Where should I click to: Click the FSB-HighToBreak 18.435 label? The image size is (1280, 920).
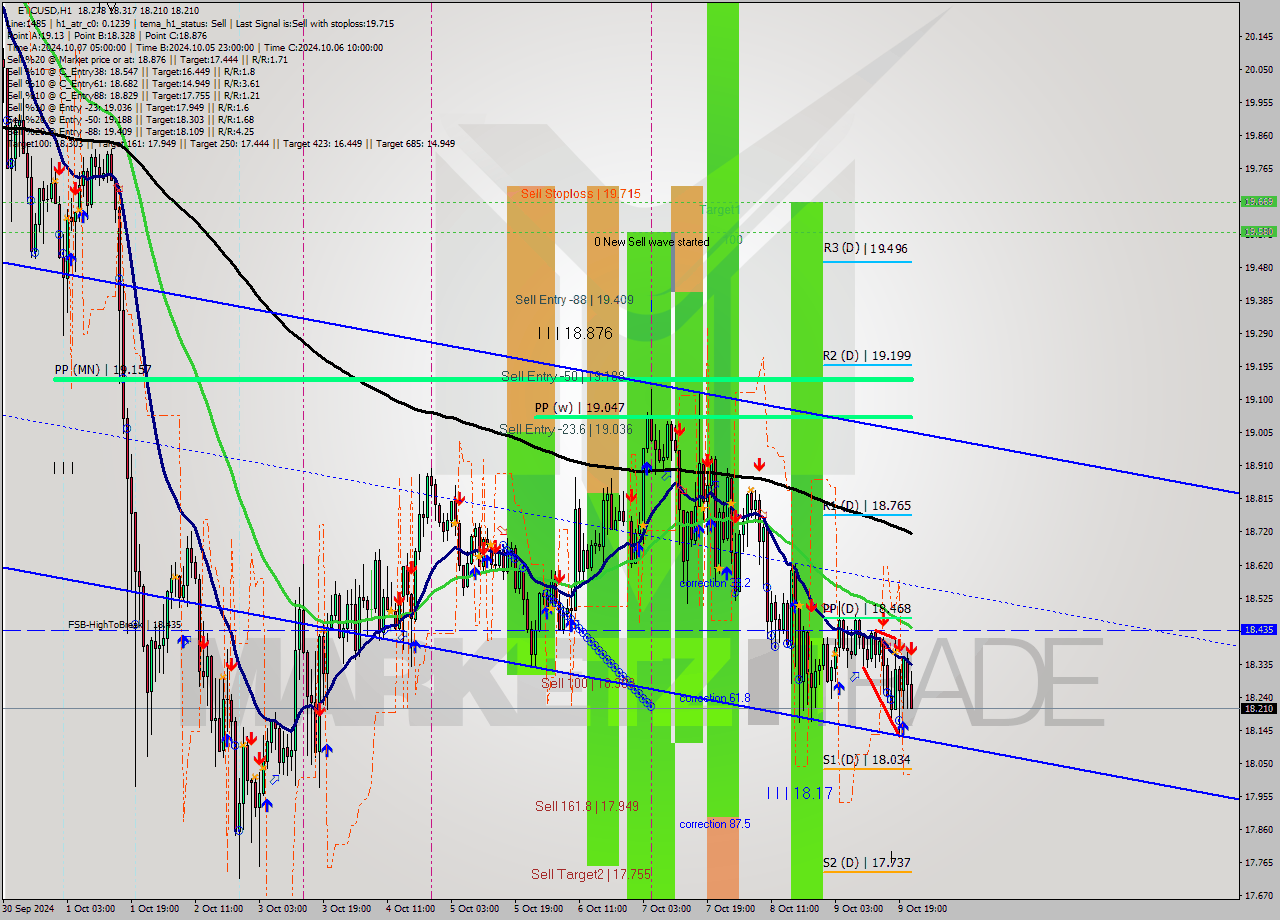point(124,624)
